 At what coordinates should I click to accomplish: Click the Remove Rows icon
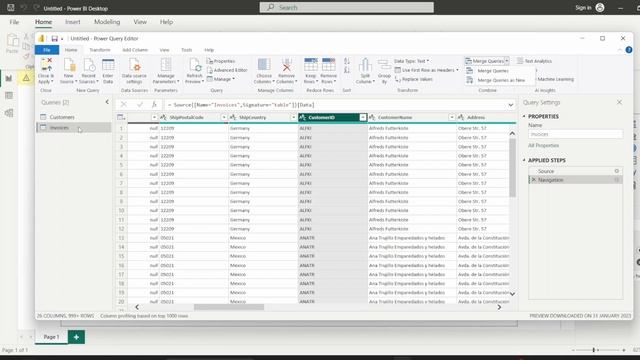point(329,65)
